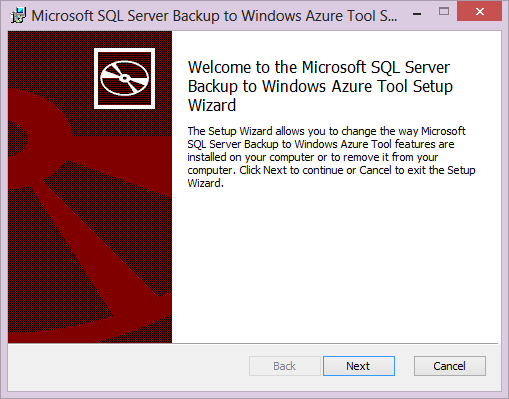This screenshot has width=509, height=399.
Task: Exit setup using the Cancel button
Action: (450, 366)
